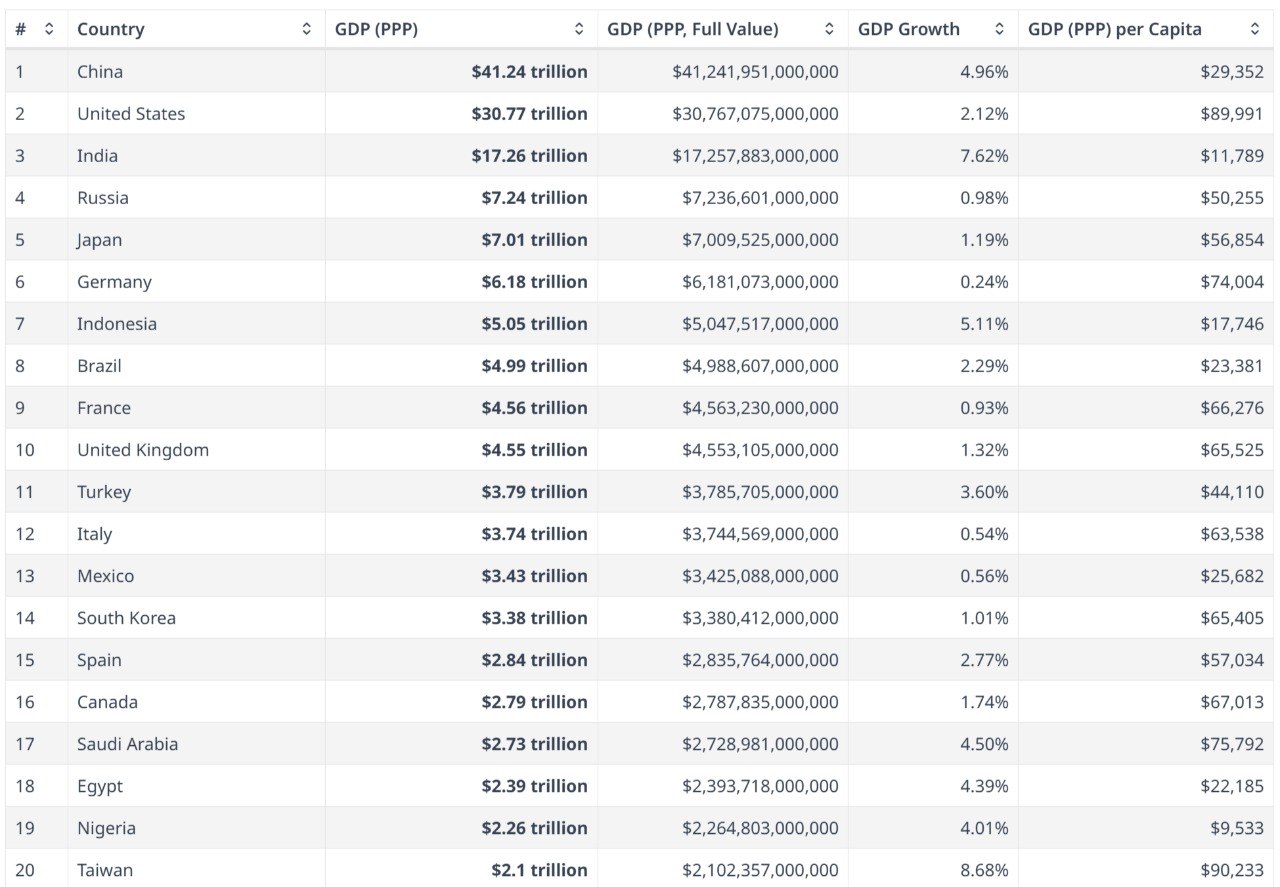Select the Germany country entry
This screenshot has height=887, width=1280.
114,282
